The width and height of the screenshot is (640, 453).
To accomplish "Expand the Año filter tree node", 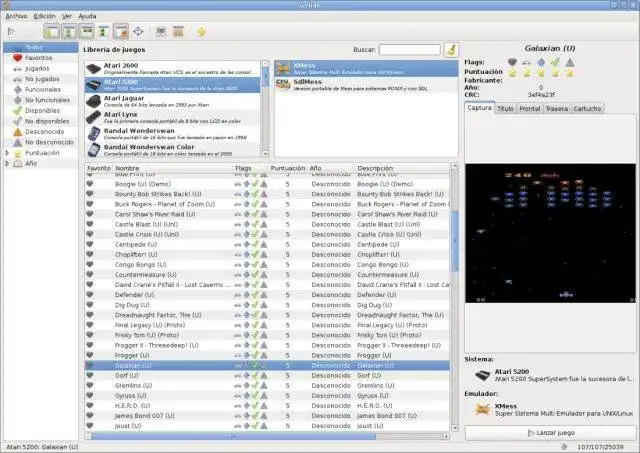I will [7, 163].
